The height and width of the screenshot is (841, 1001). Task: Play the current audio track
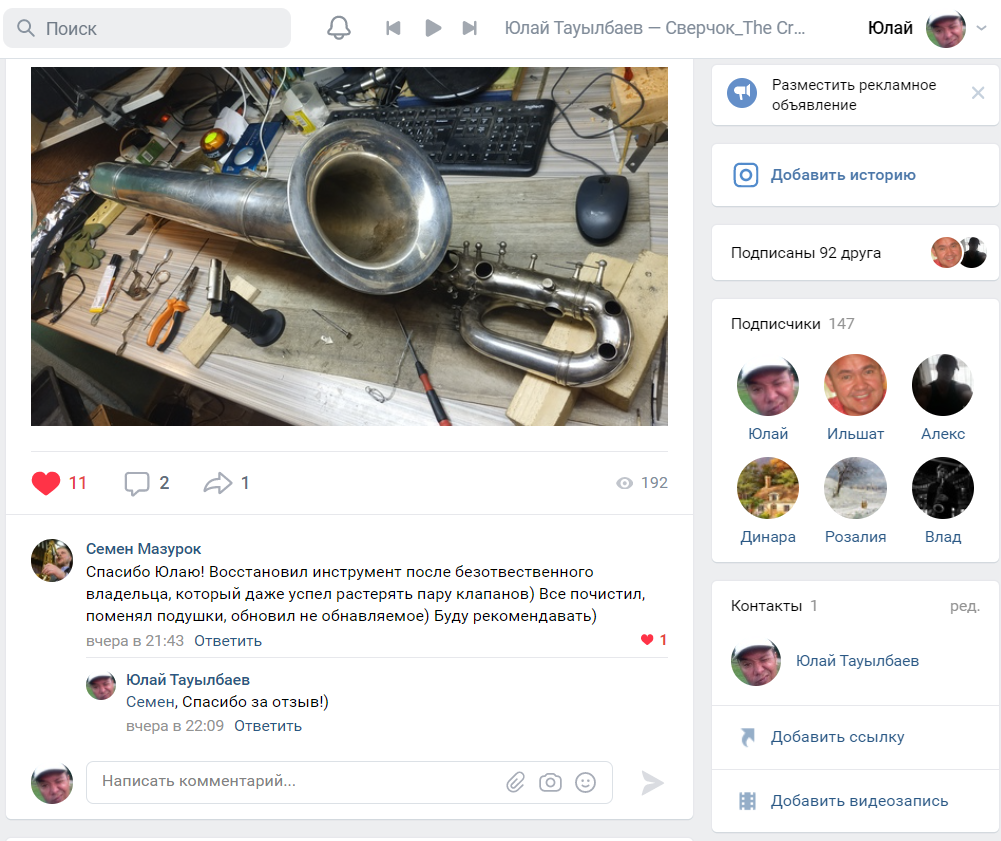433,28
